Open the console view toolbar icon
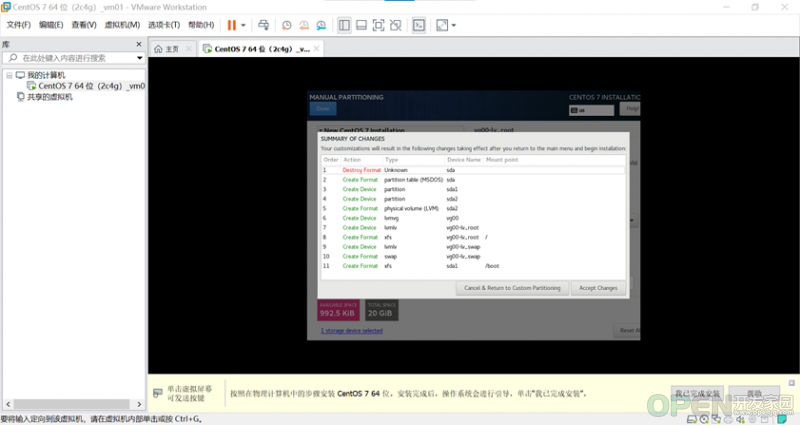Screen dimensions: 800x425 [x=419, y=25]
